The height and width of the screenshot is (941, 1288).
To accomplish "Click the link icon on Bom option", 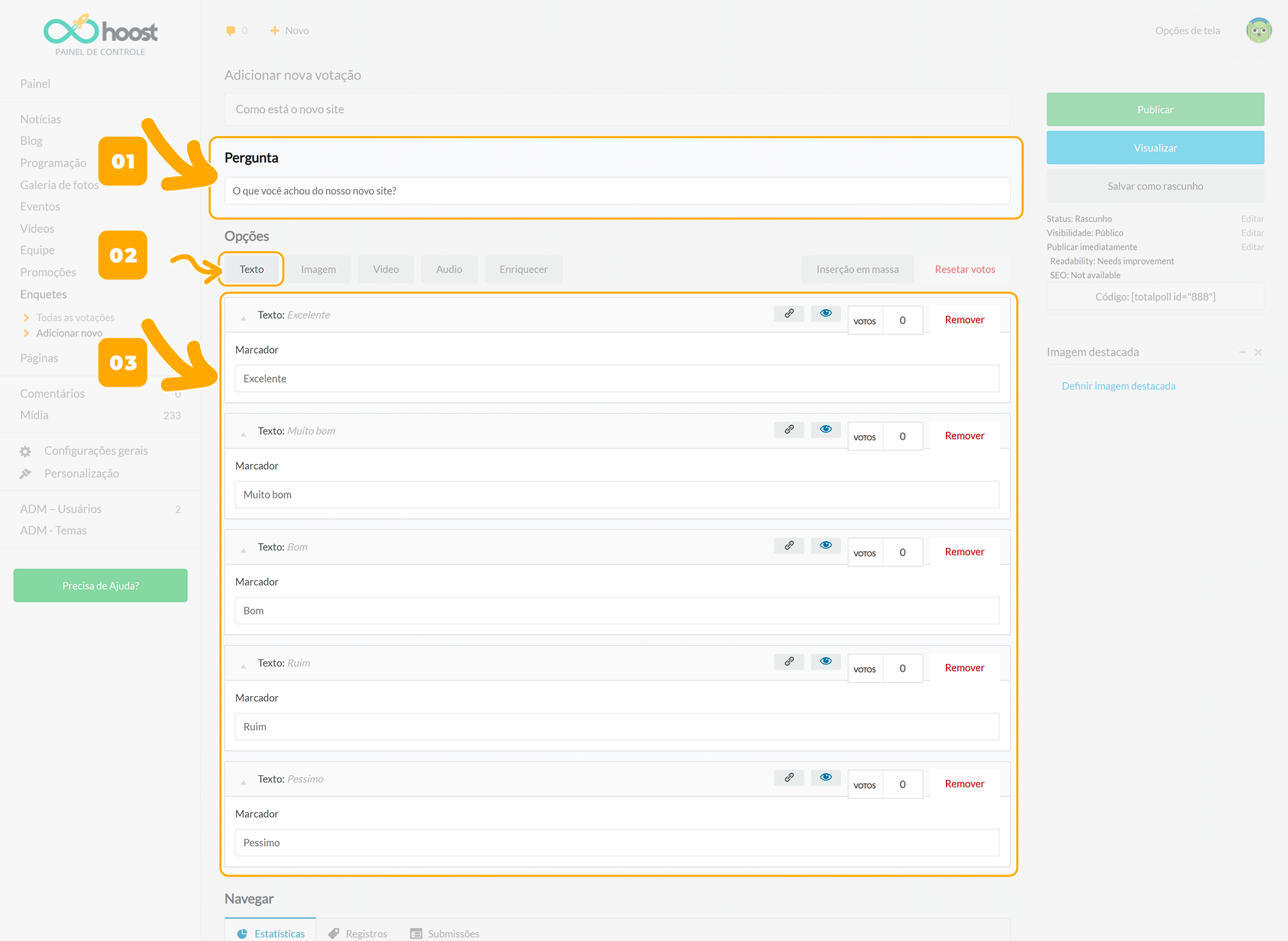I will click(x=789, y=546).
